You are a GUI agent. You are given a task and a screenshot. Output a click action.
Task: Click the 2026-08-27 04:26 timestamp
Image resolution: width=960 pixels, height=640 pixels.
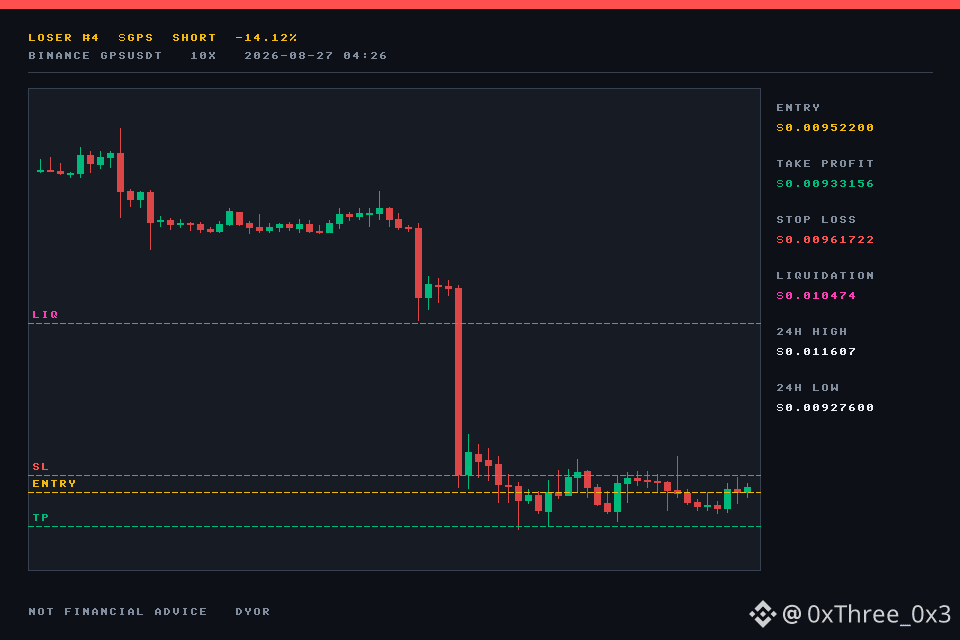316,55
